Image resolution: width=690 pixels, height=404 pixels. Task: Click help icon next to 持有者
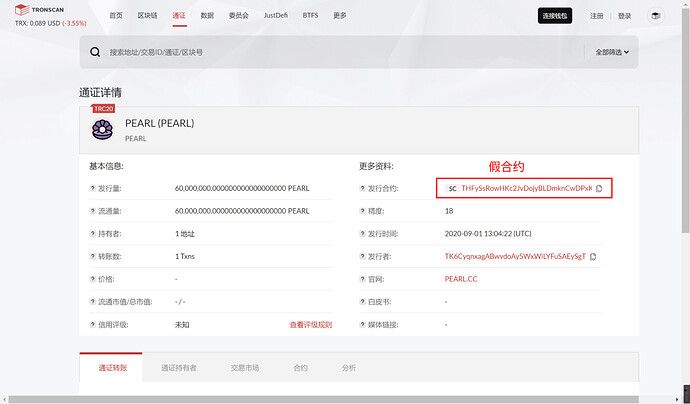pos(92,234)
